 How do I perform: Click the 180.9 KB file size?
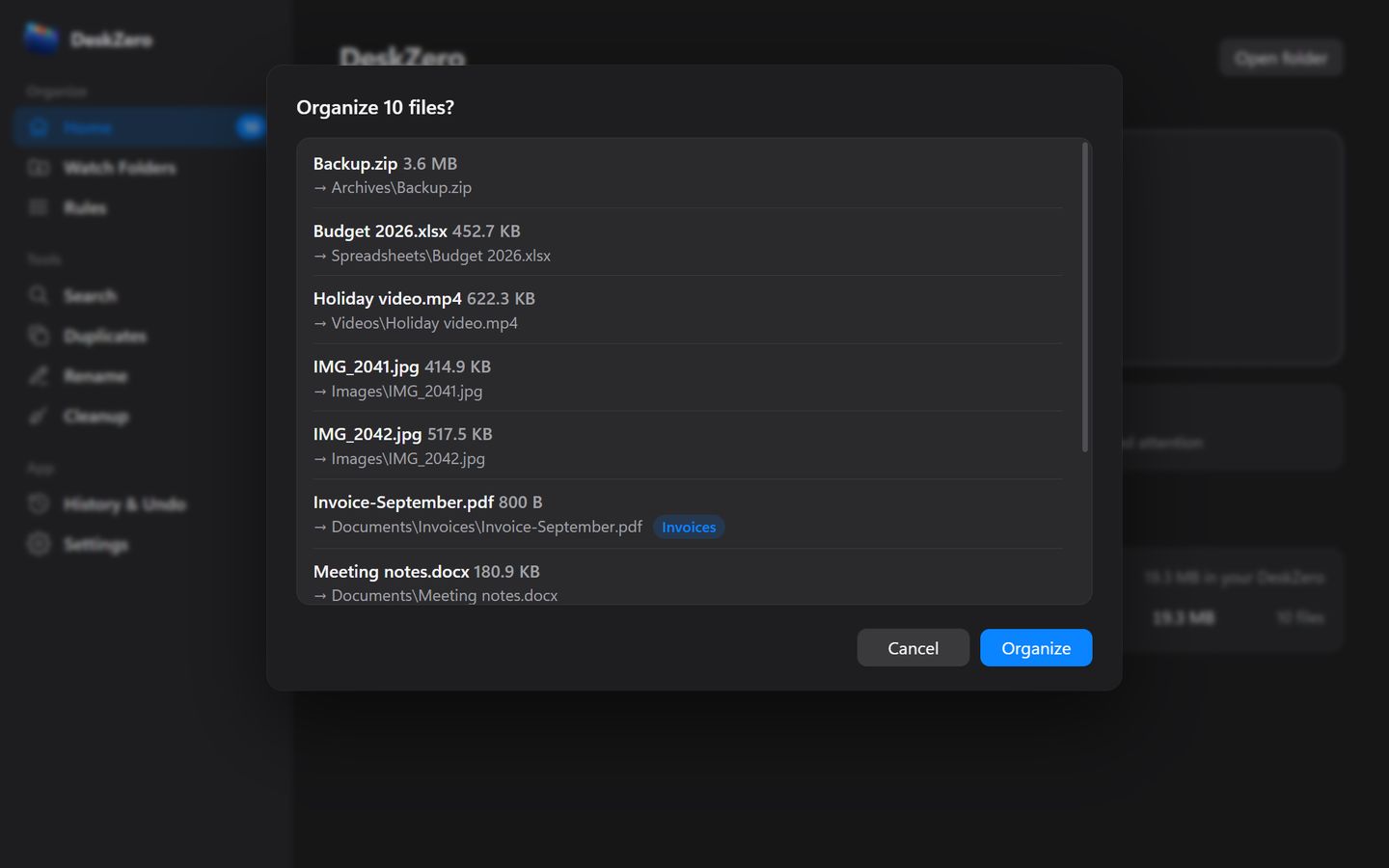click(x=506, y=571)
